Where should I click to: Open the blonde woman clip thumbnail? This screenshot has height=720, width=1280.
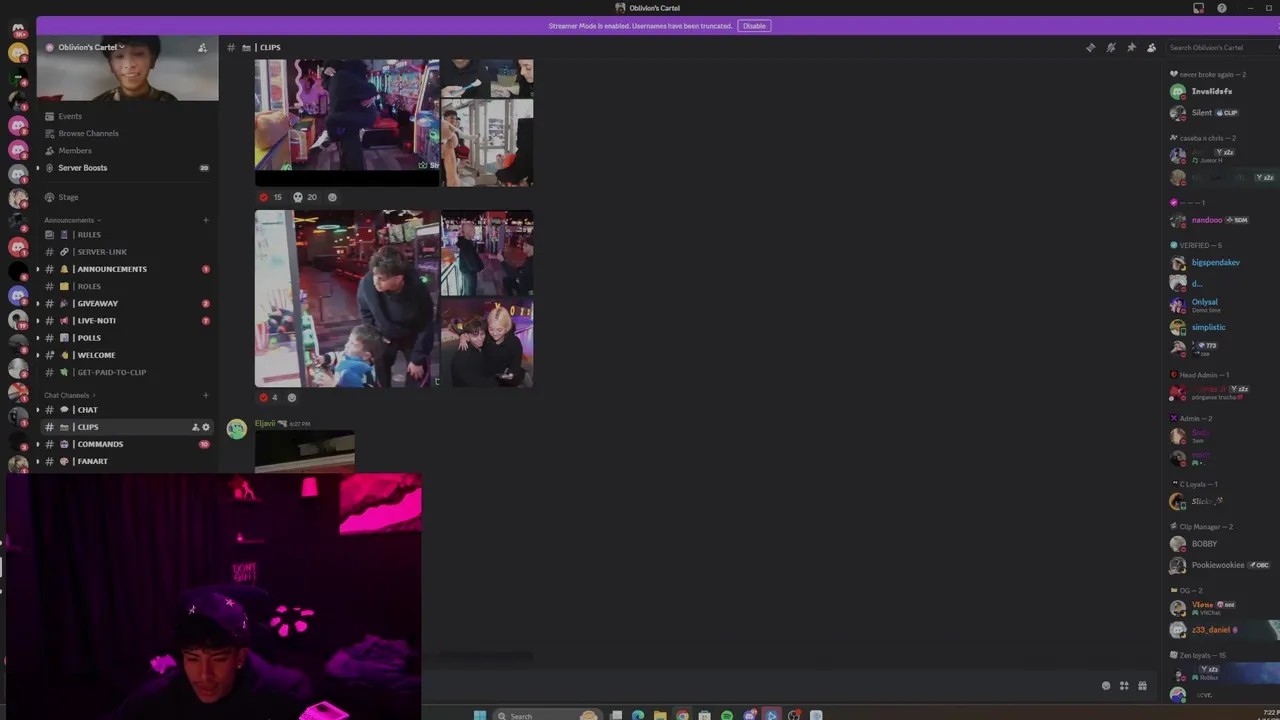[487, 343]
